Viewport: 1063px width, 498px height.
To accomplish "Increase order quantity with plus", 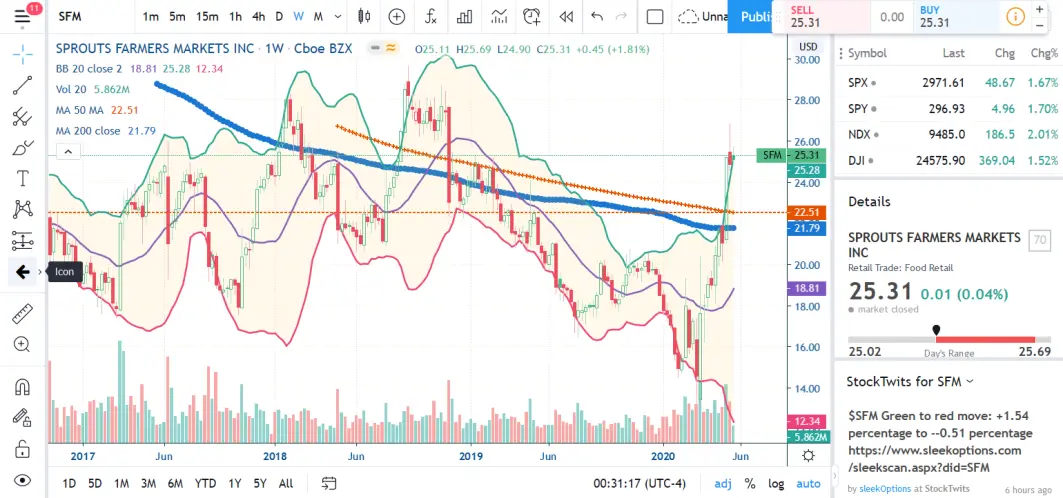I will [x=1039, y=9].
